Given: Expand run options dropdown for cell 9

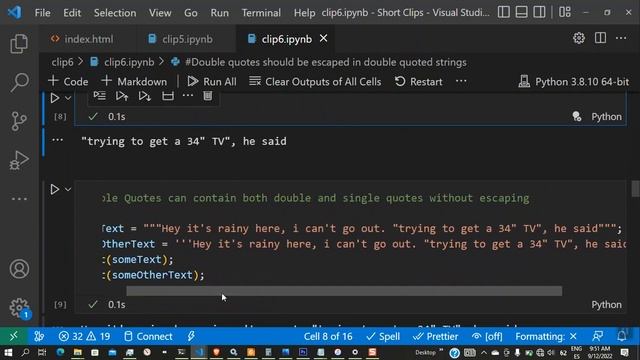Looking at the screenshot, I should click(x=68, y=189).
